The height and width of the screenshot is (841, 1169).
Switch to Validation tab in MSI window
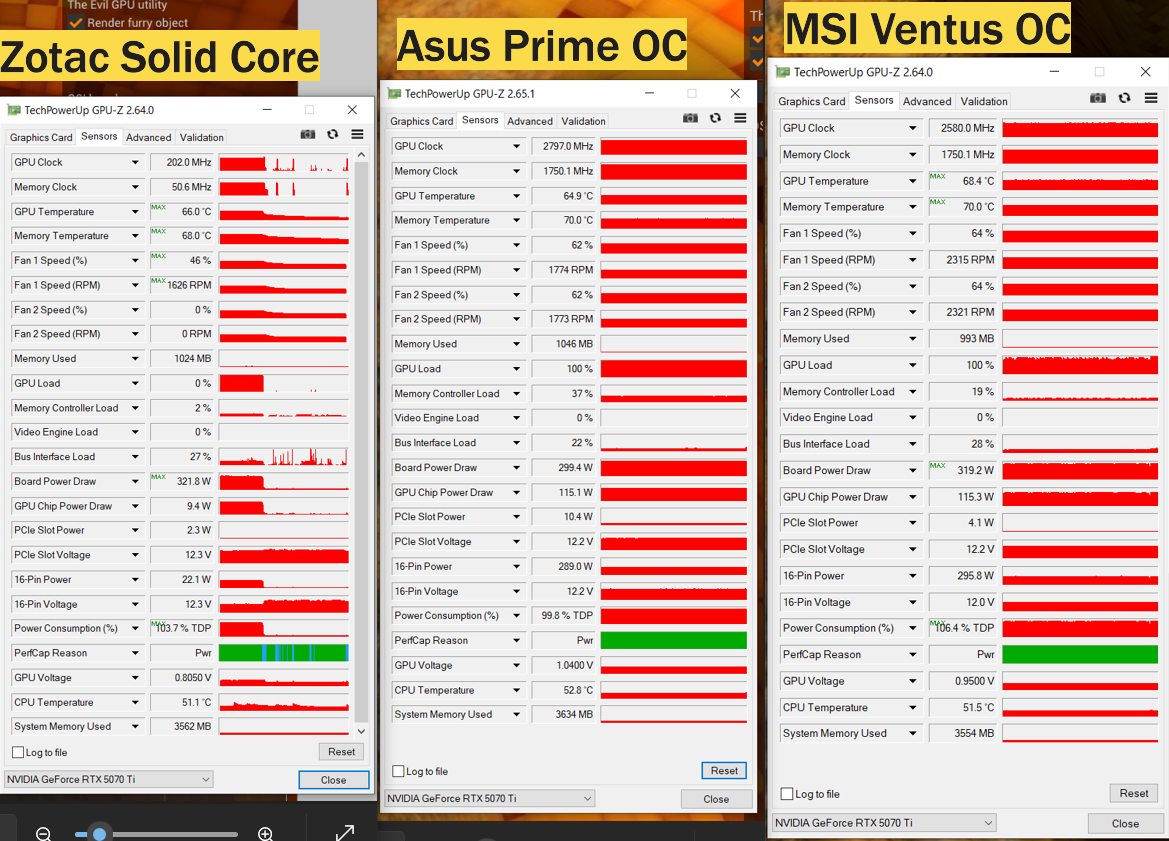point(983,101)
